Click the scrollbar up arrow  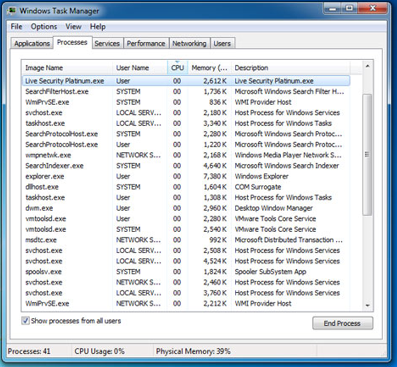click(x=367, y=66)
